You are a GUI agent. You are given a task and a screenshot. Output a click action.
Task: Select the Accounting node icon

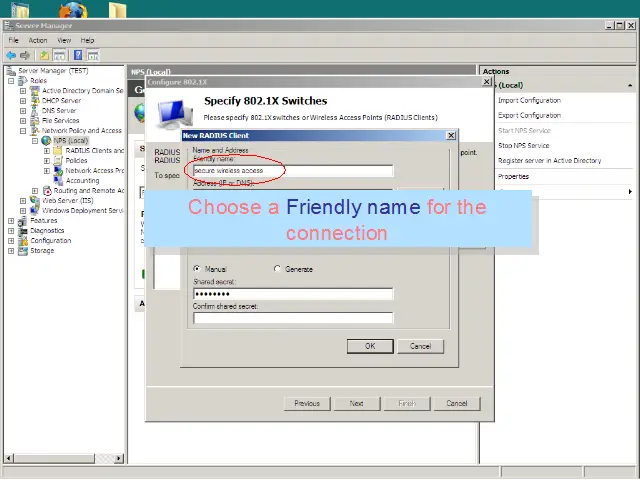tap(58, 180)
